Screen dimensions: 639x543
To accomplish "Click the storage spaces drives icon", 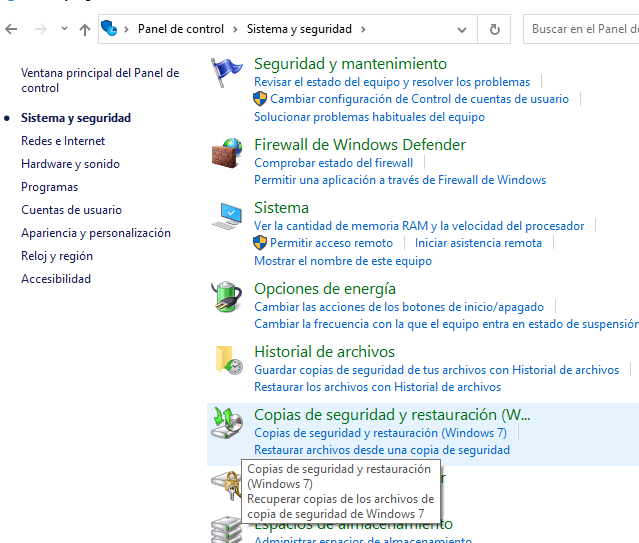I will [x=226, y=530].
